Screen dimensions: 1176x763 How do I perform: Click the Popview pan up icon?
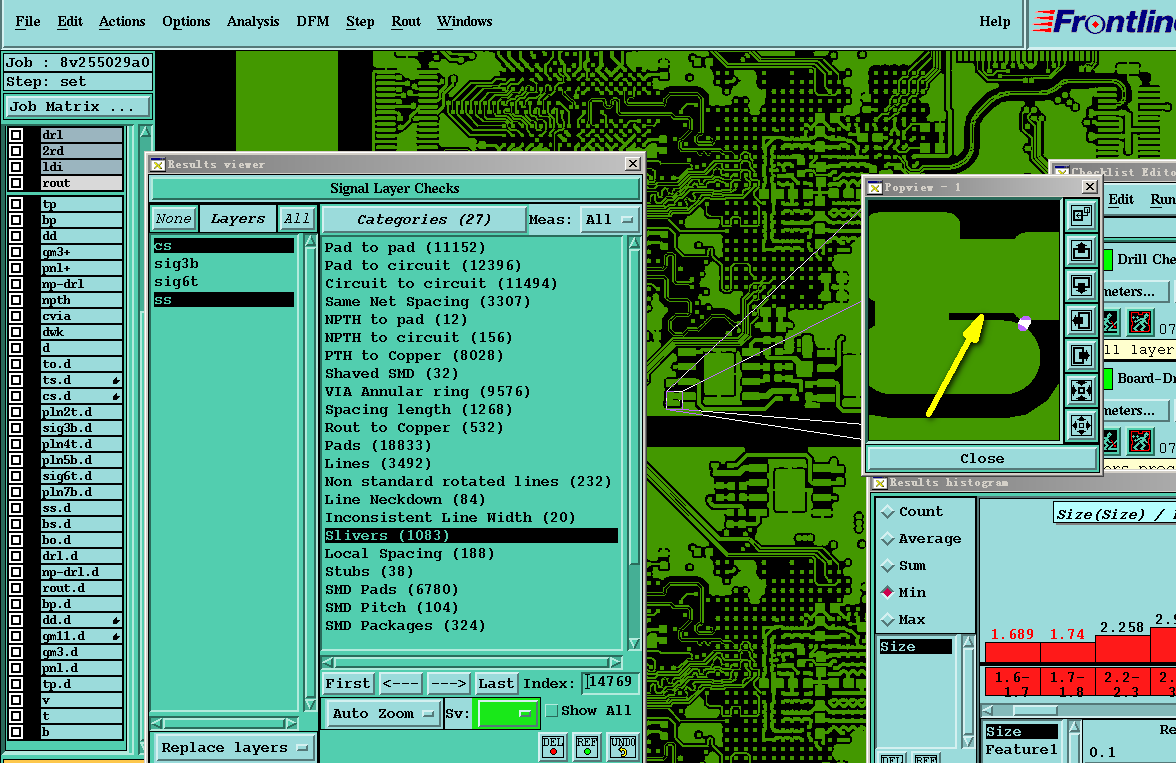pyautogui.click(x=1081, y=251)
